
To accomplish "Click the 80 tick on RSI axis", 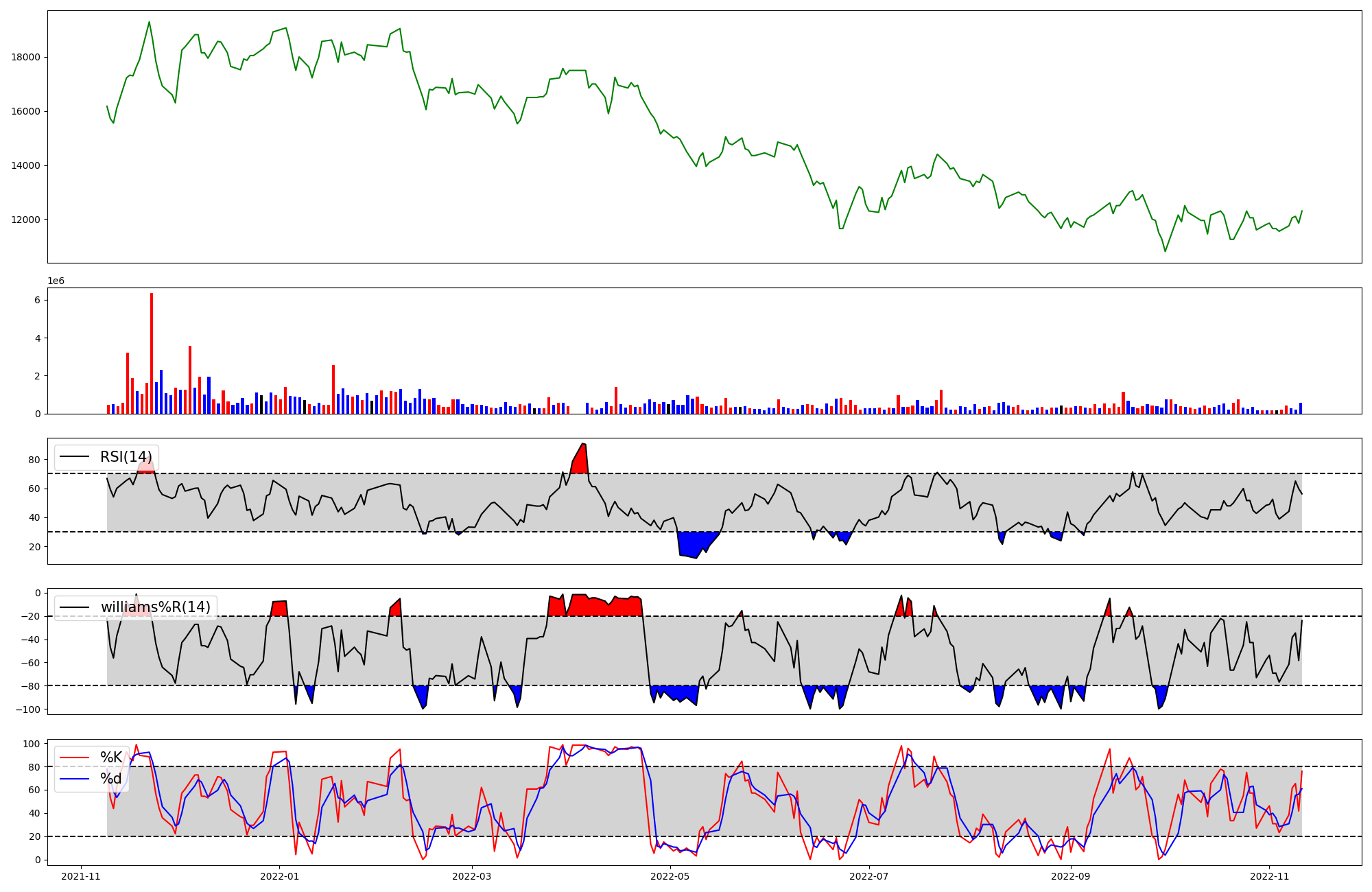I will [34, 460].
